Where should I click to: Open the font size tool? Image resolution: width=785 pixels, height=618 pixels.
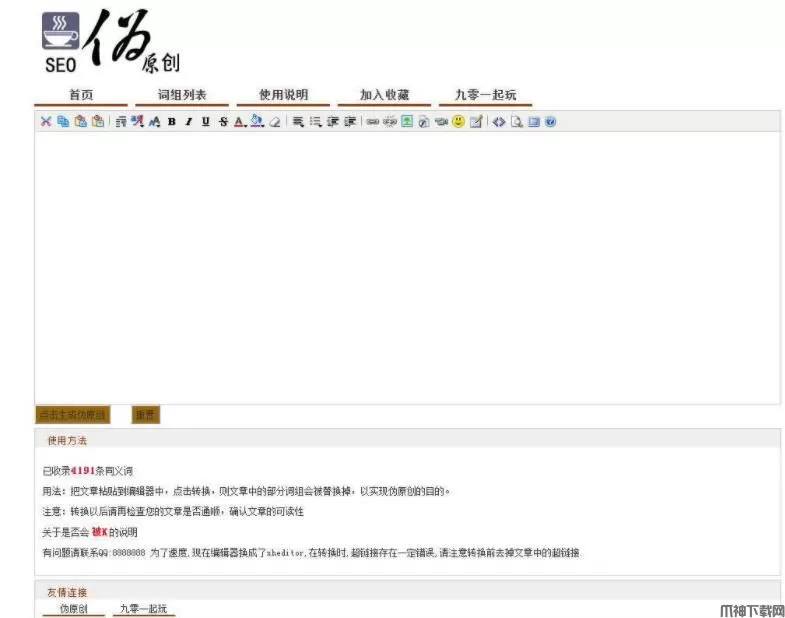[x=154, y=121]
